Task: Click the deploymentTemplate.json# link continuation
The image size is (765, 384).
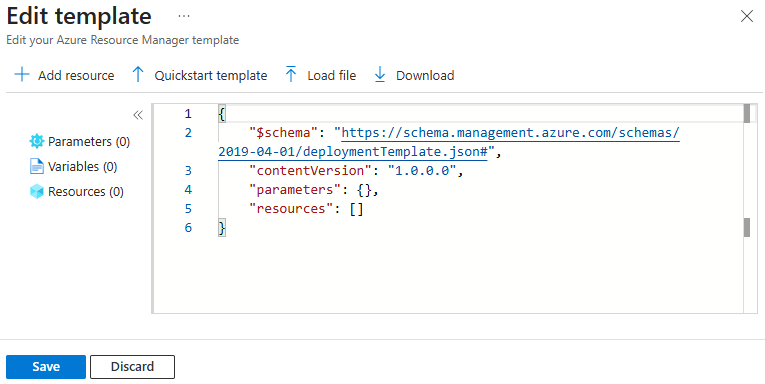Action: coord(353,152)
